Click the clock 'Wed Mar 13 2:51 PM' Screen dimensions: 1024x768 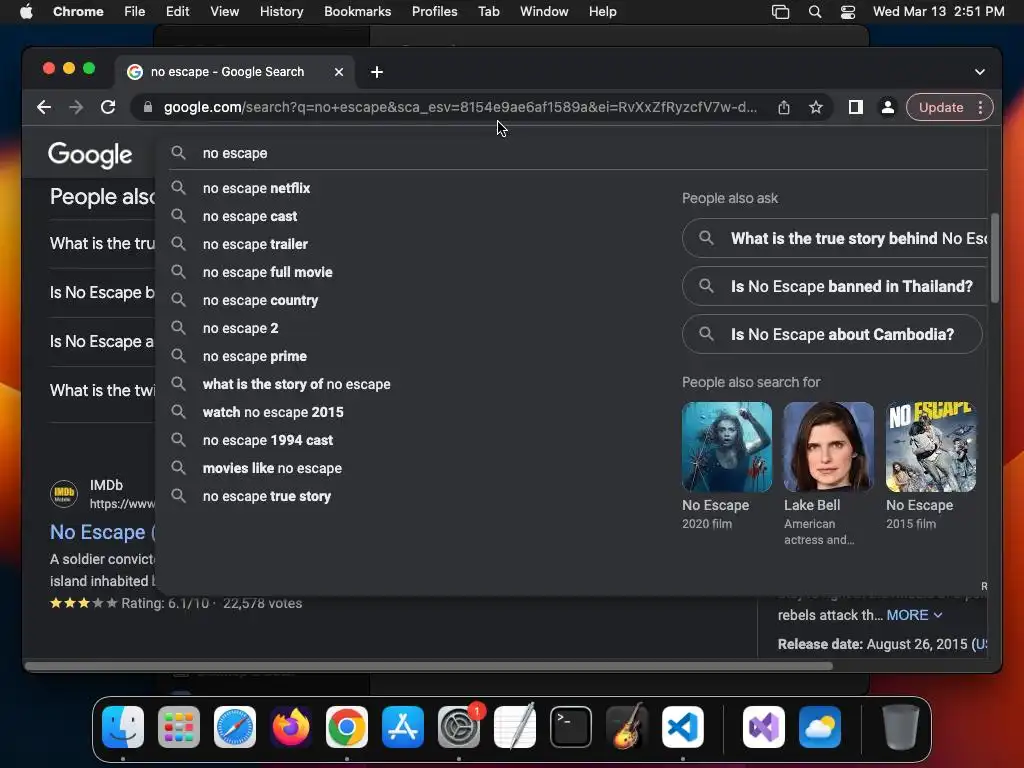pyautogui.click(x=938, y=12)
